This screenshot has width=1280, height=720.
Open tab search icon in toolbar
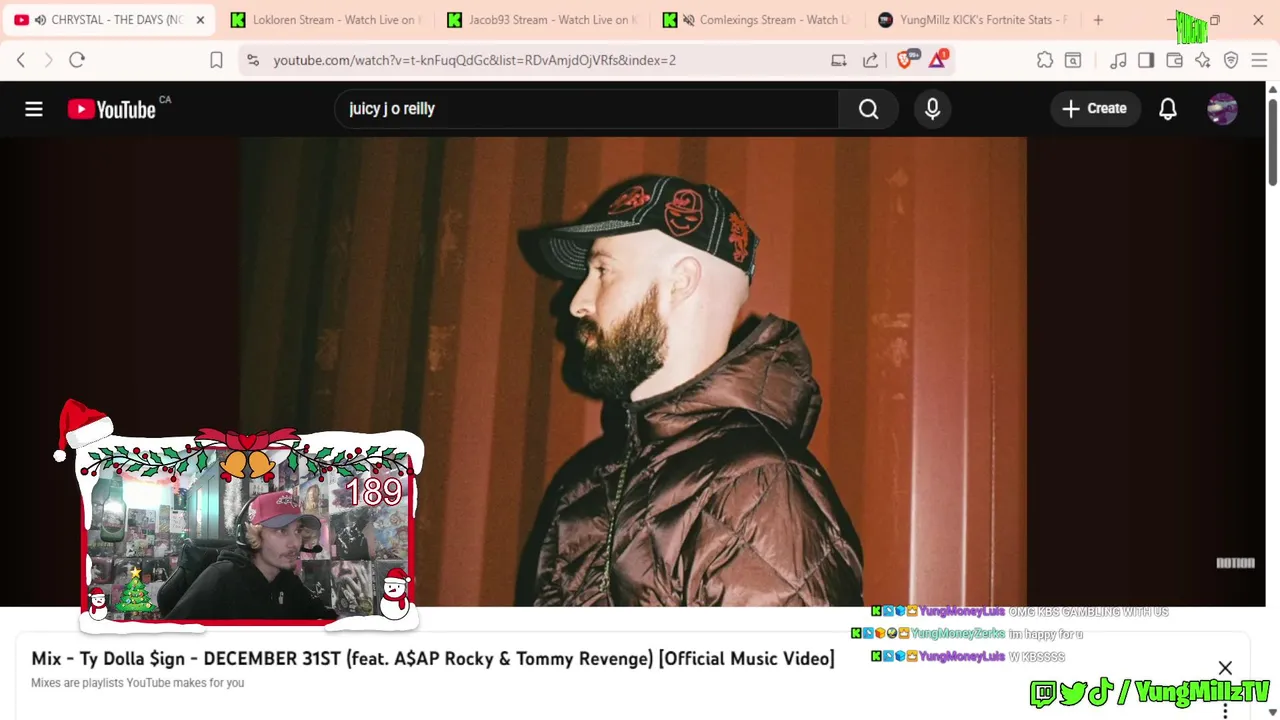tap(1073, 60)
